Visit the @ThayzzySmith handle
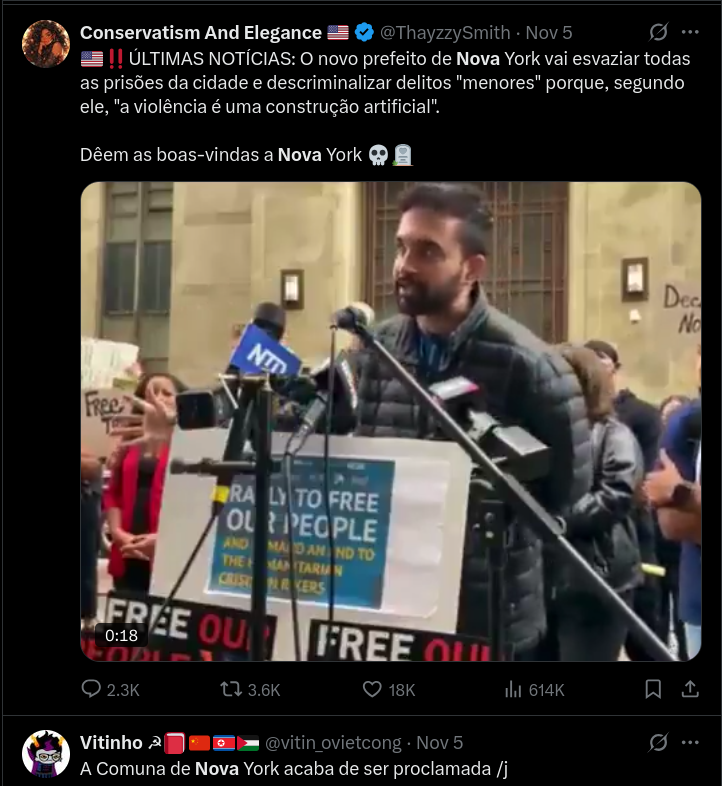 [x=445, y=33]
